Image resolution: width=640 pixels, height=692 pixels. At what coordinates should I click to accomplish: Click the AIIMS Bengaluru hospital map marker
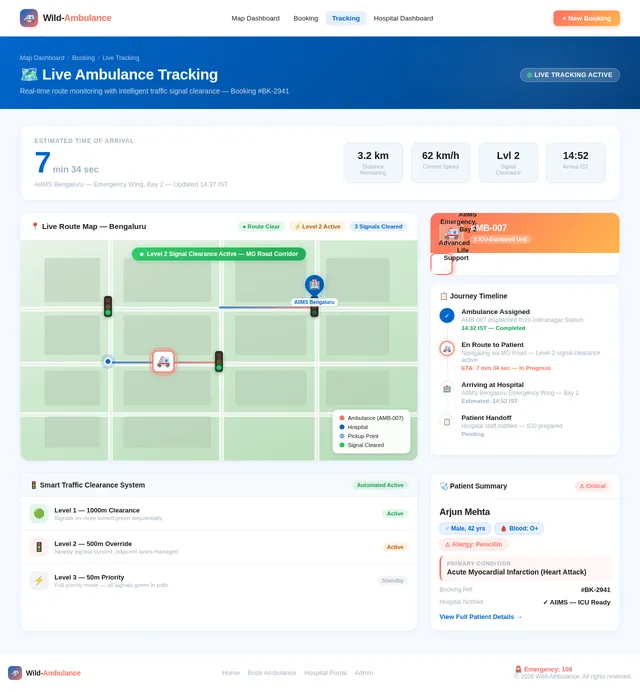click(314, 285)
